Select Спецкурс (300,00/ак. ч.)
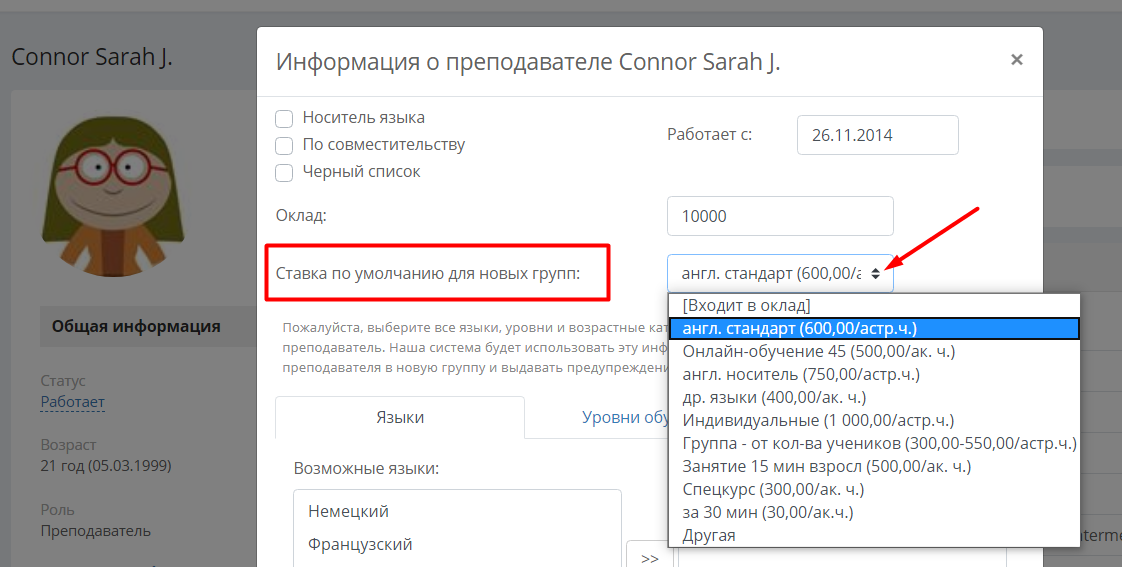Screen dimensions: 1122x567 click(874, 489)
